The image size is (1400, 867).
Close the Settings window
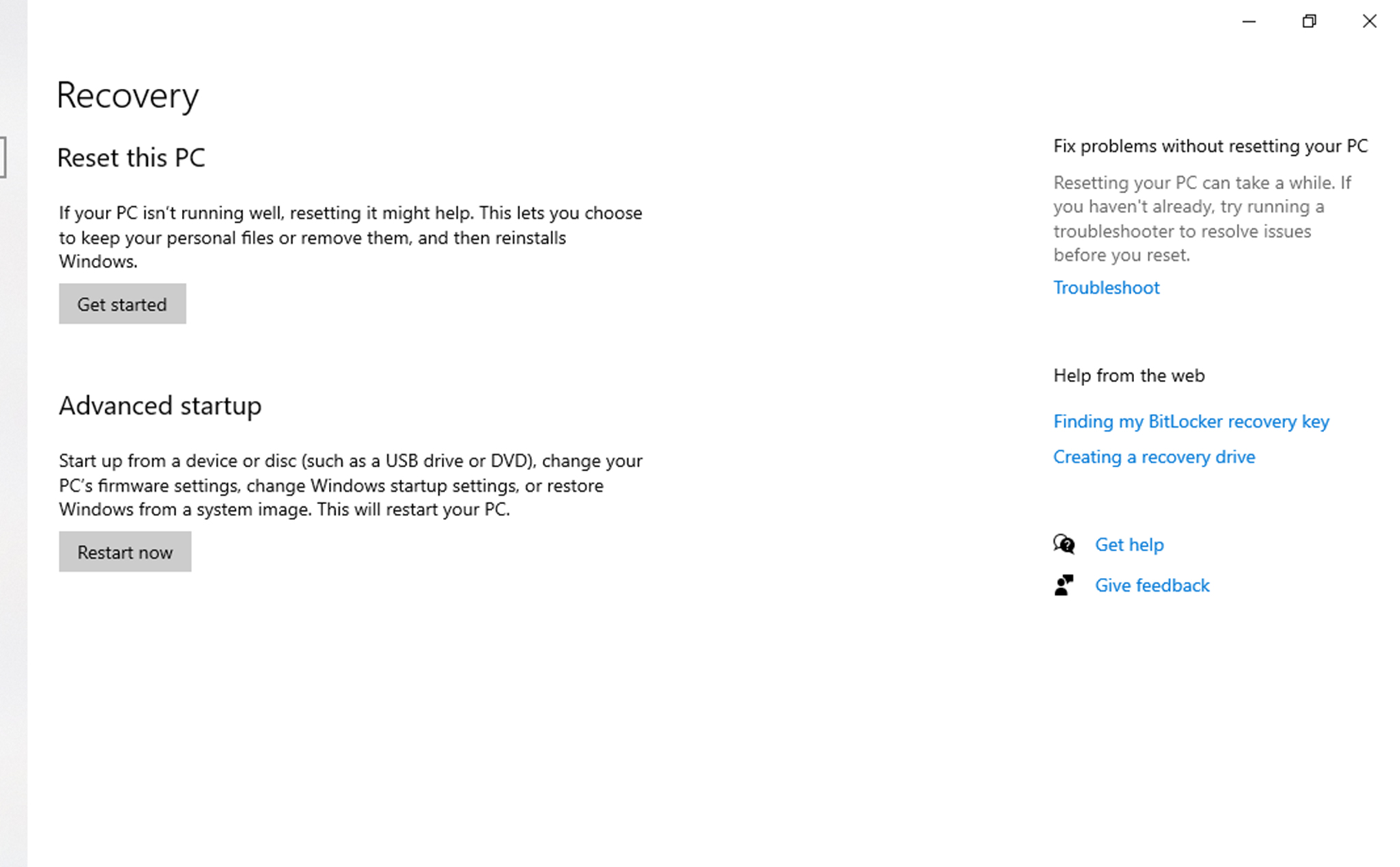click(1369, 22)
